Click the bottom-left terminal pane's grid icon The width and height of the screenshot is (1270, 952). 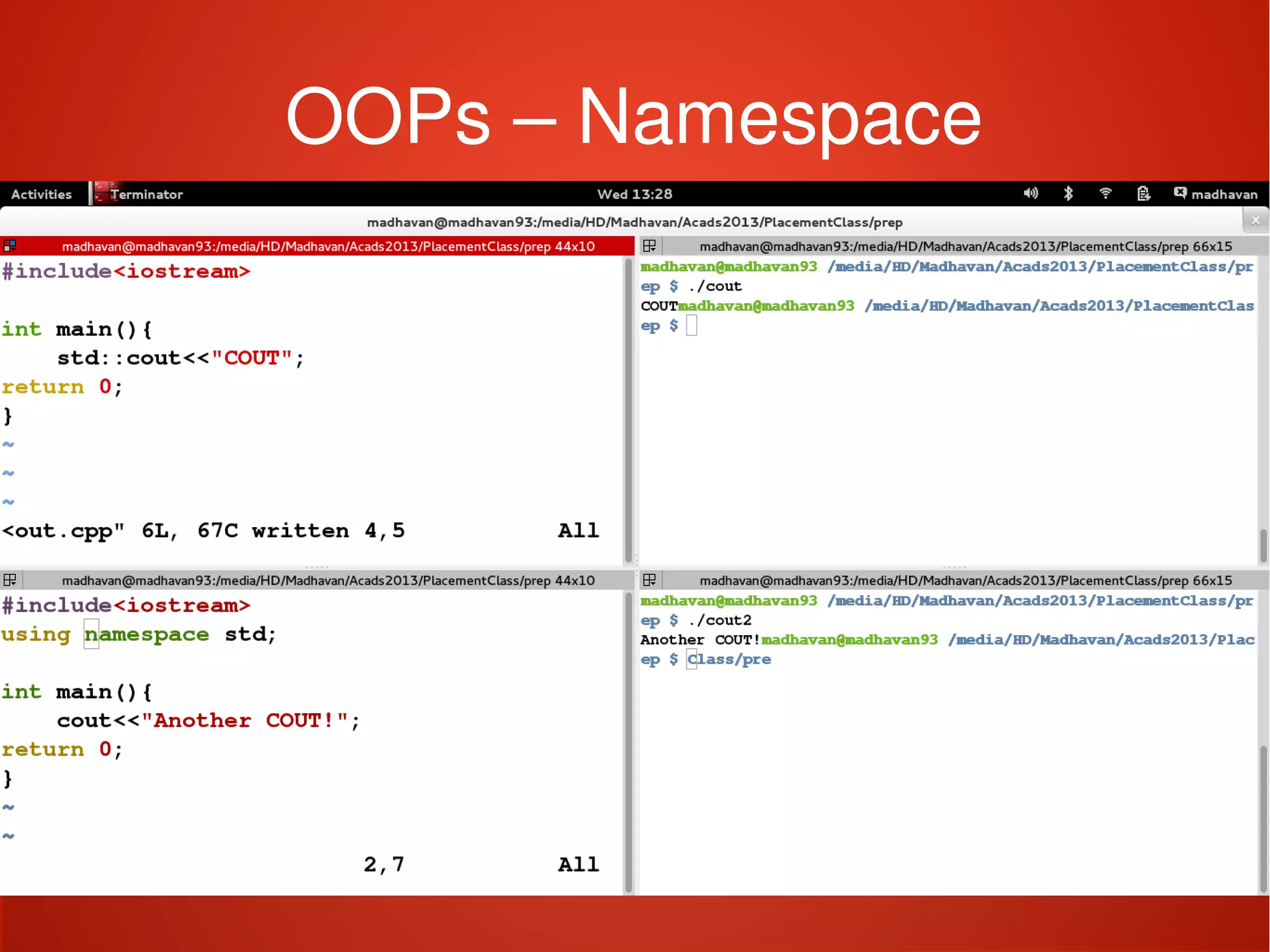click(x=10, y=581)
